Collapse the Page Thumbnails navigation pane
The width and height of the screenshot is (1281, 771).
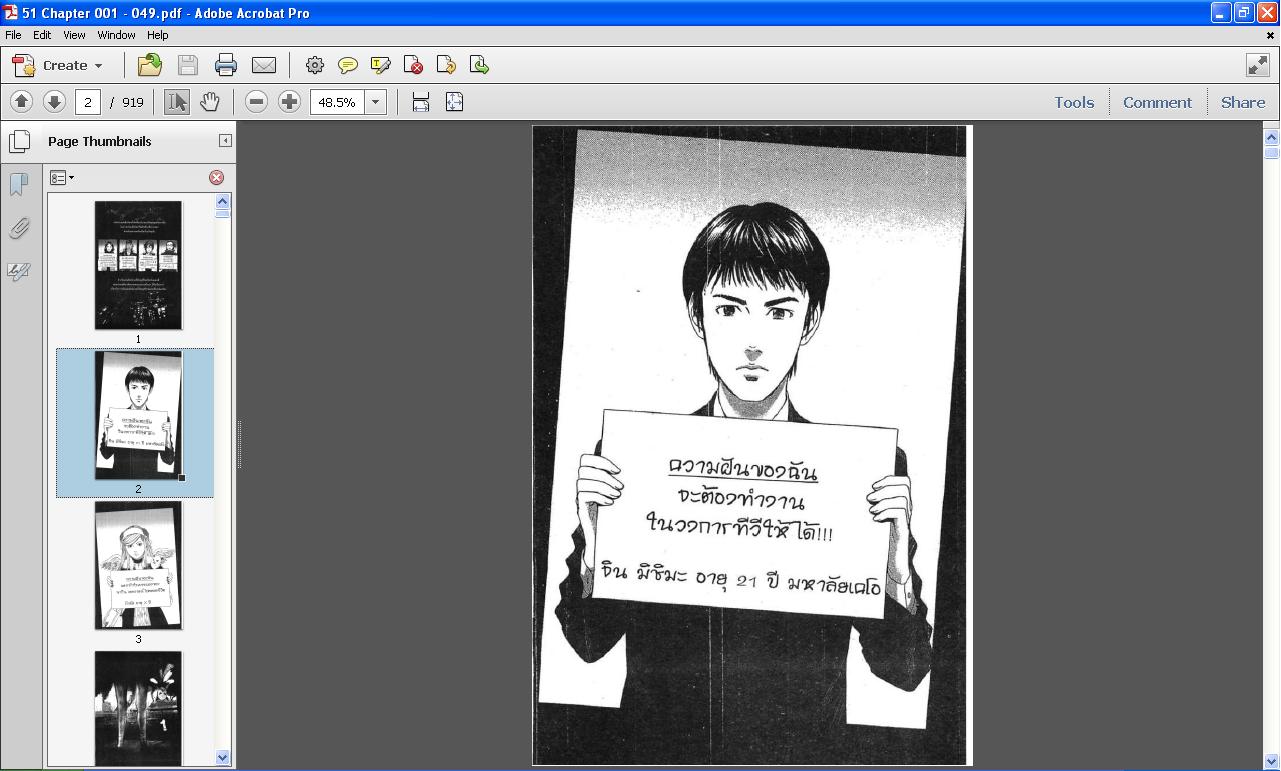pyautogui.click(x=225, y=141)
